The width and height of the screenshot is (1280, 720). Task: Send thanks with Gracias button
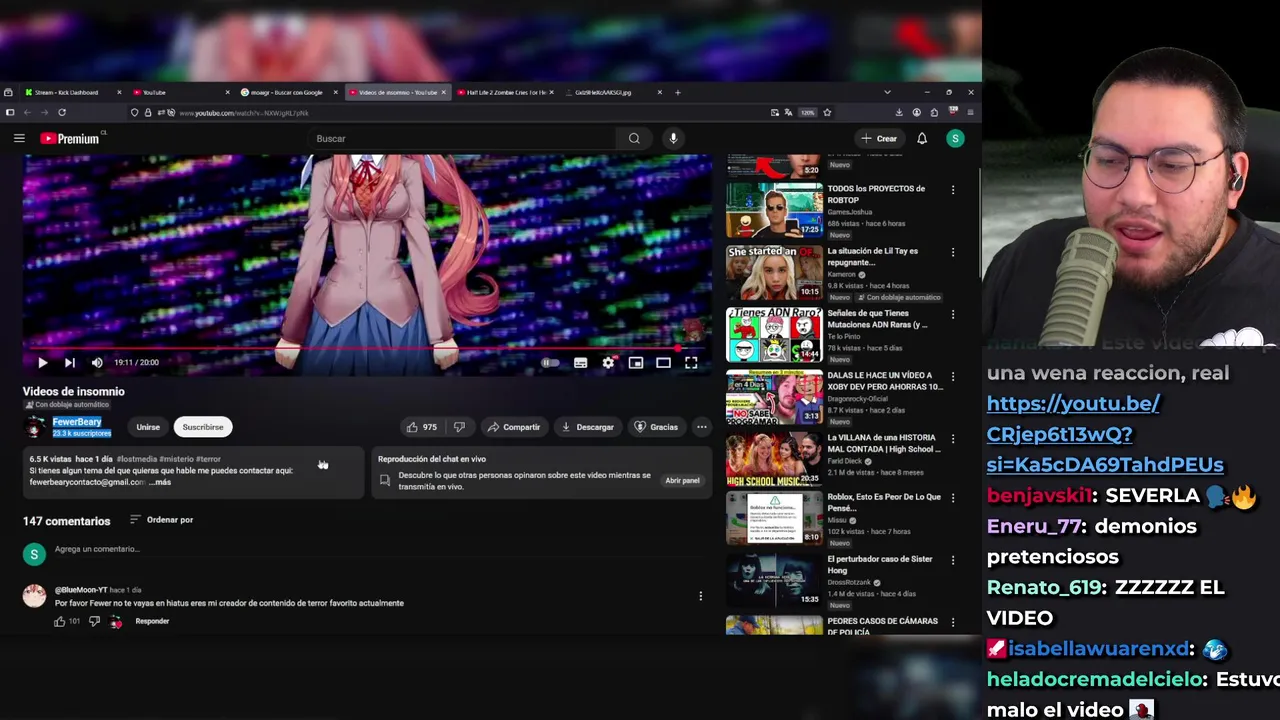tap(657, 427)
